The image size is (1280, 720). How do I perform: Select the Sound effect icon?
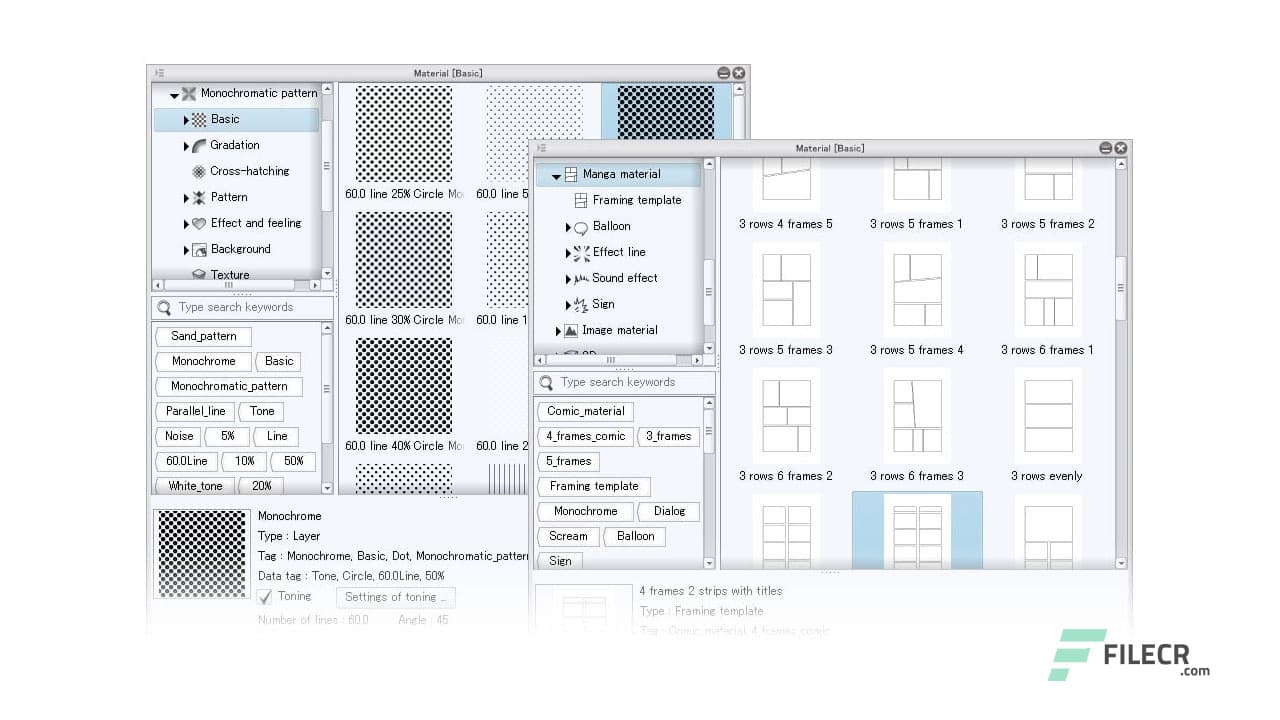click(581, 278)
